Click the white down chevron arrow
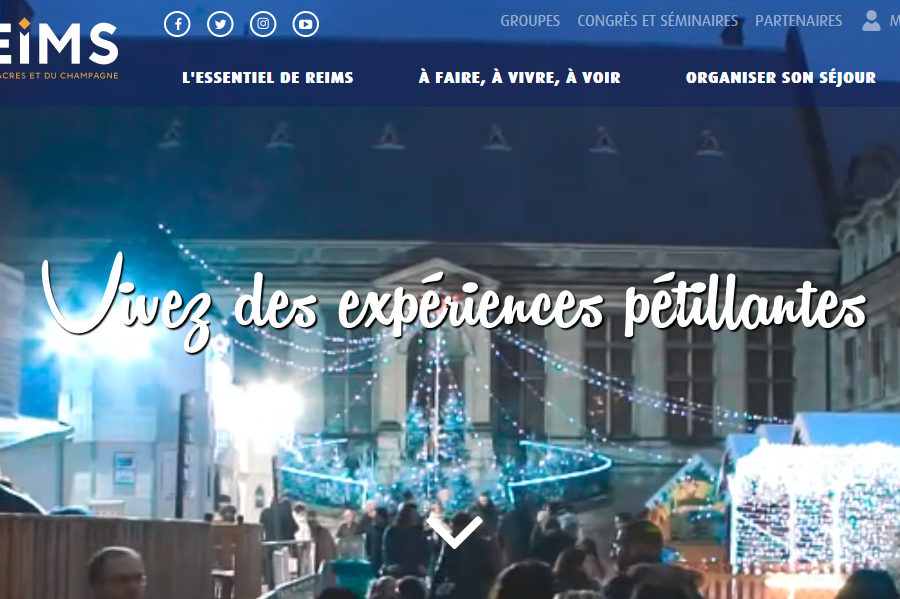 [455, 532]
